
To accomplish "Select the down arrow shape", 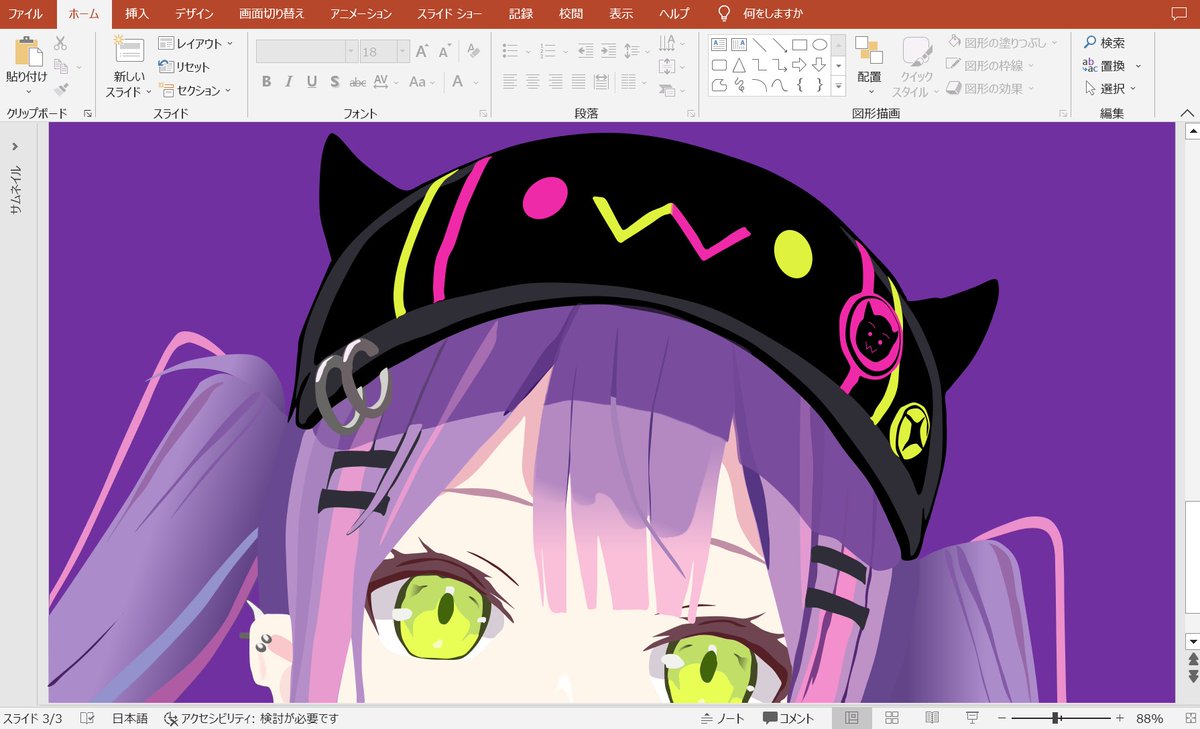I will pos(819,65).
